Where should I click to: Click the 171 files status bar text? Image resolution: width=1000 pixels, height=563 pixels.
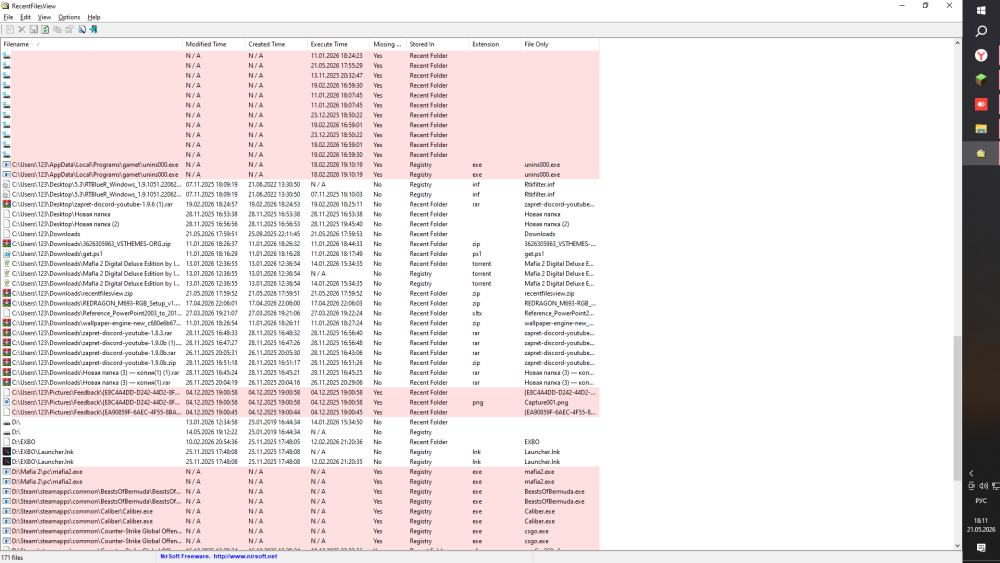(x=12, y=558)
